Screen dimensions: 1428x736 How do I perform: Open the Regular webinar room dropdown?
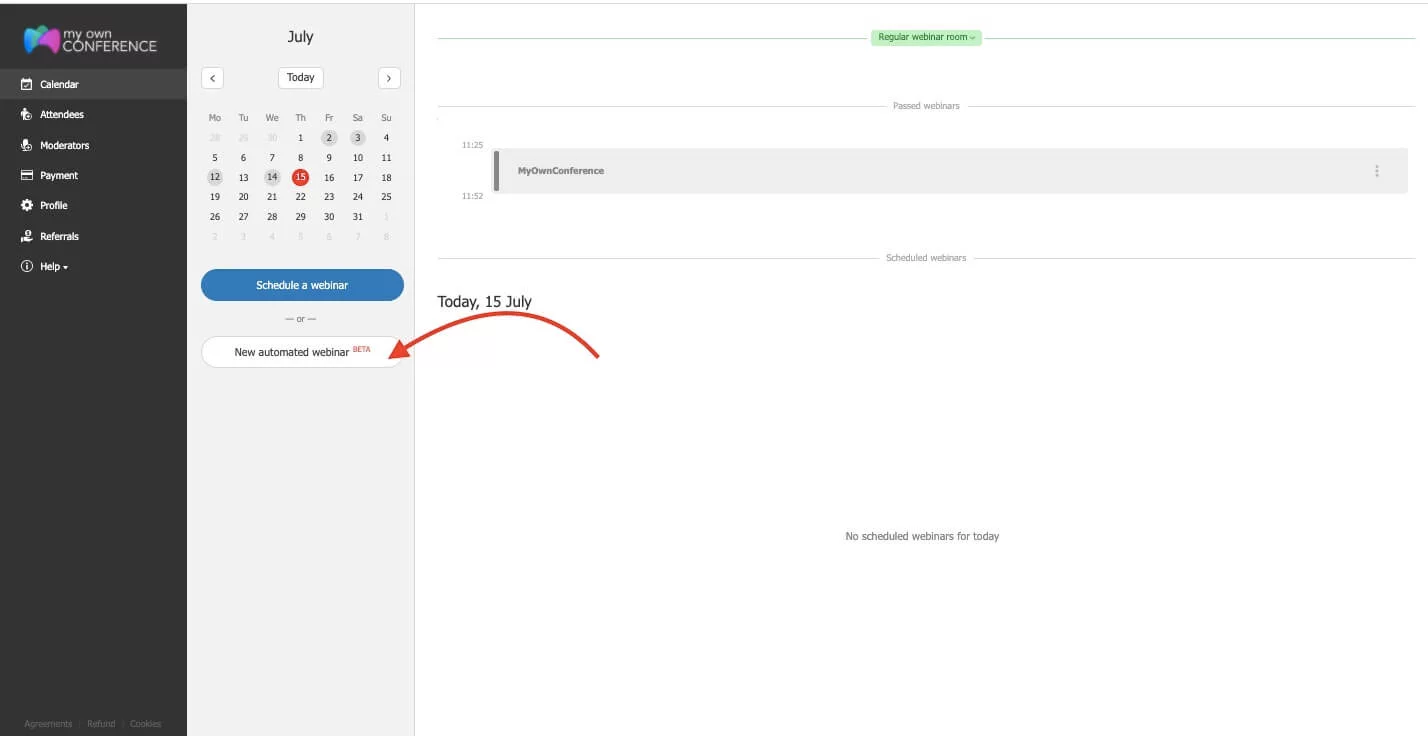925,37
